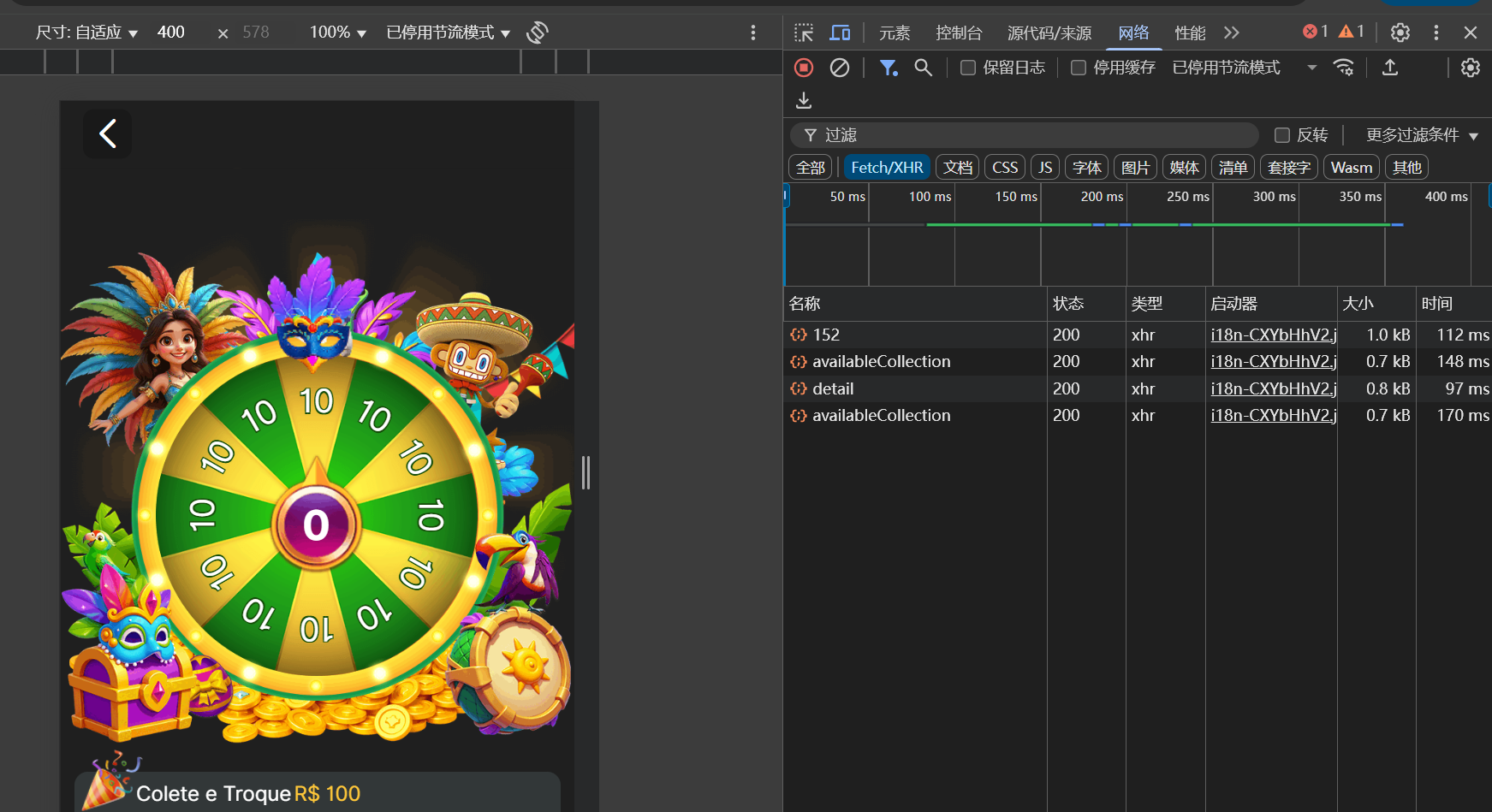The image size is (1492, 812).
Task: Export HAR file download icon
Action: point(804,101)
